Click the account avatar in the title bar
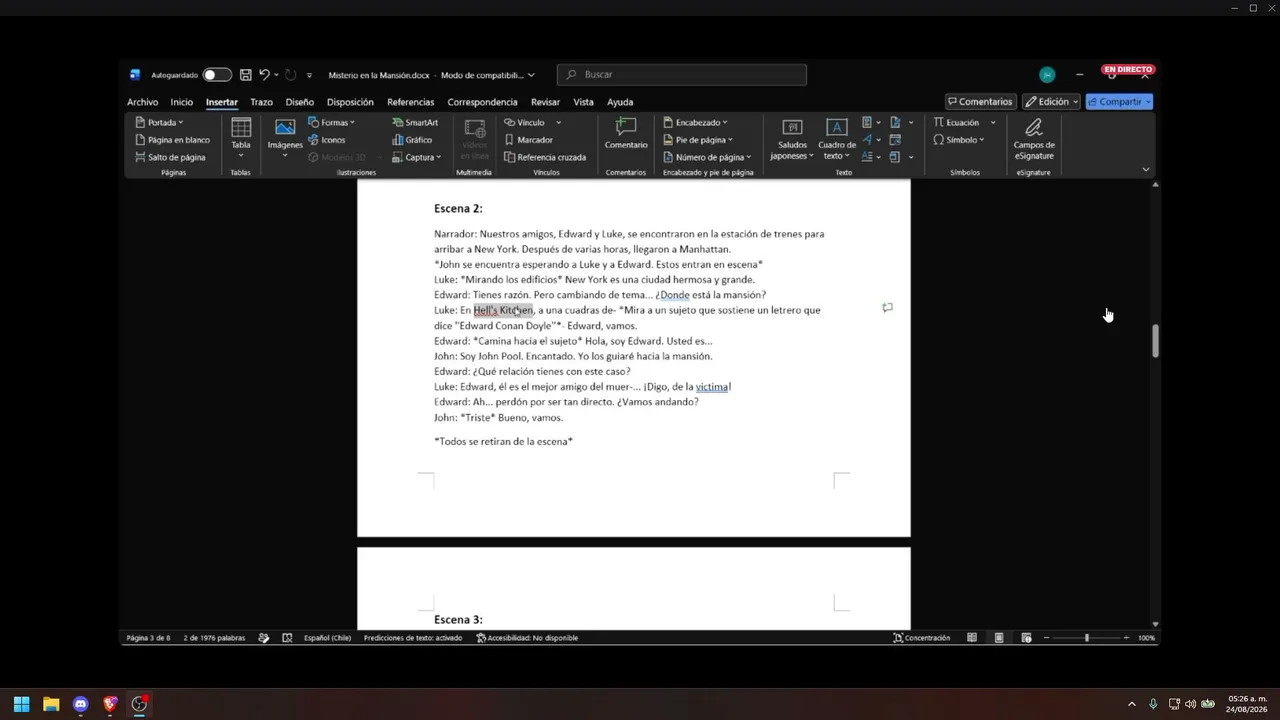Image resolution: width=1280 pixels, height=720 pixels. [x=1047, y=75]
